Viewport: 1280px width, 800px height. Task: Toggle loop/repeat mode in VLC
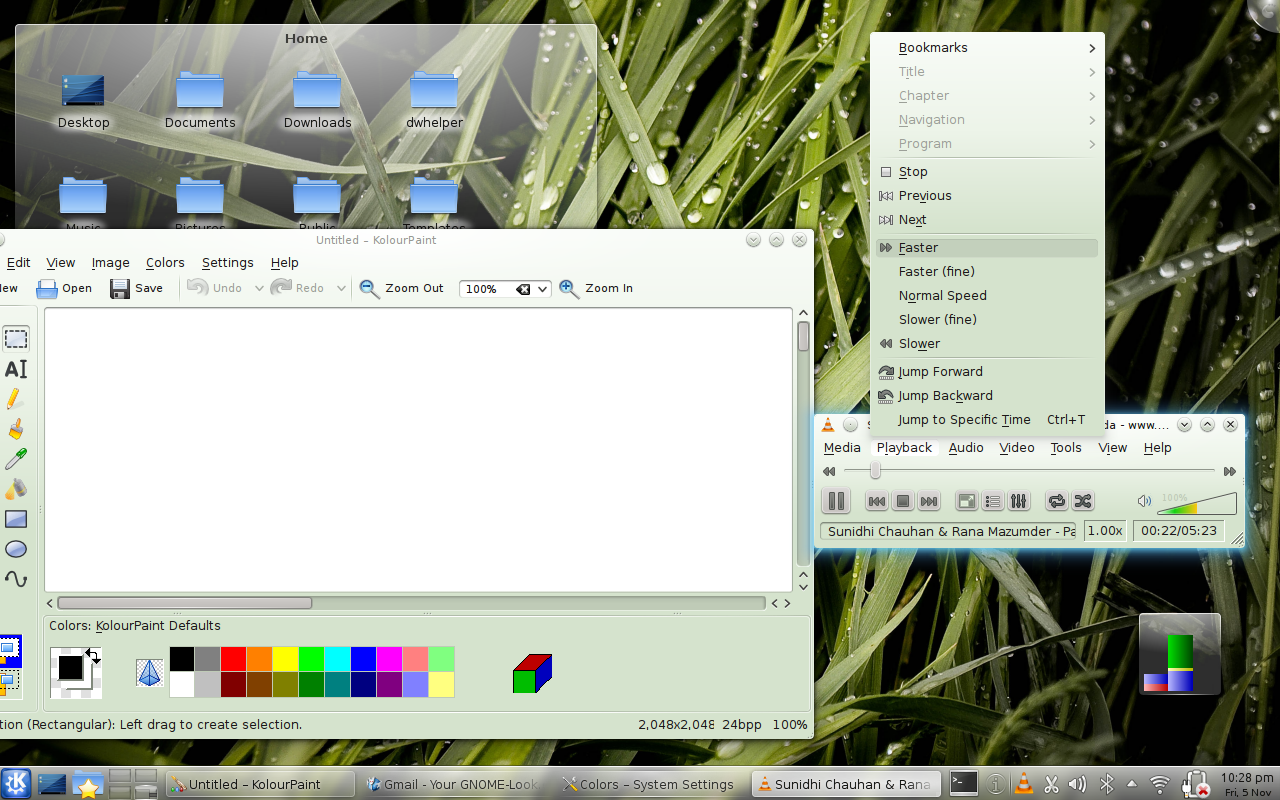1056,501
